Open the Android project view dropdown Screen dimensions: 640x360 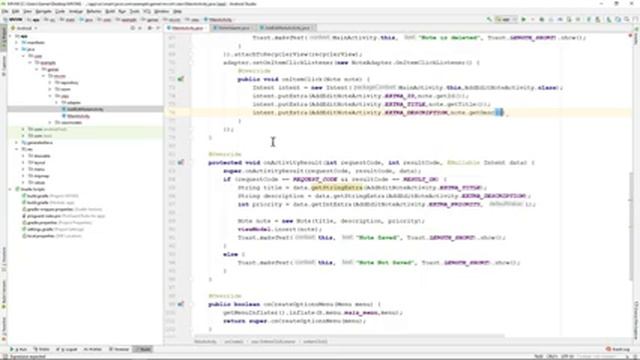pyautogui.click(x=24, y=28)
